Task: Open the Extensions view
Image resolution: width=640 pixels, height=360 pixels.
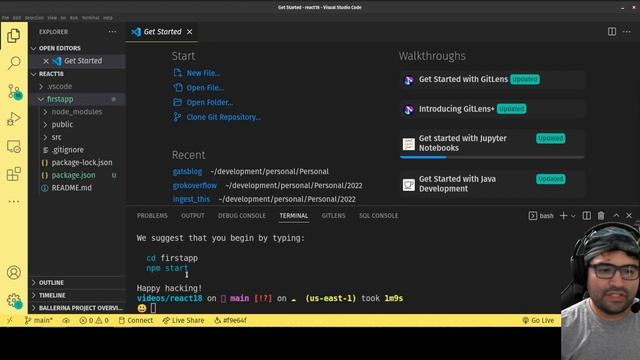Action: pos(13,174)
